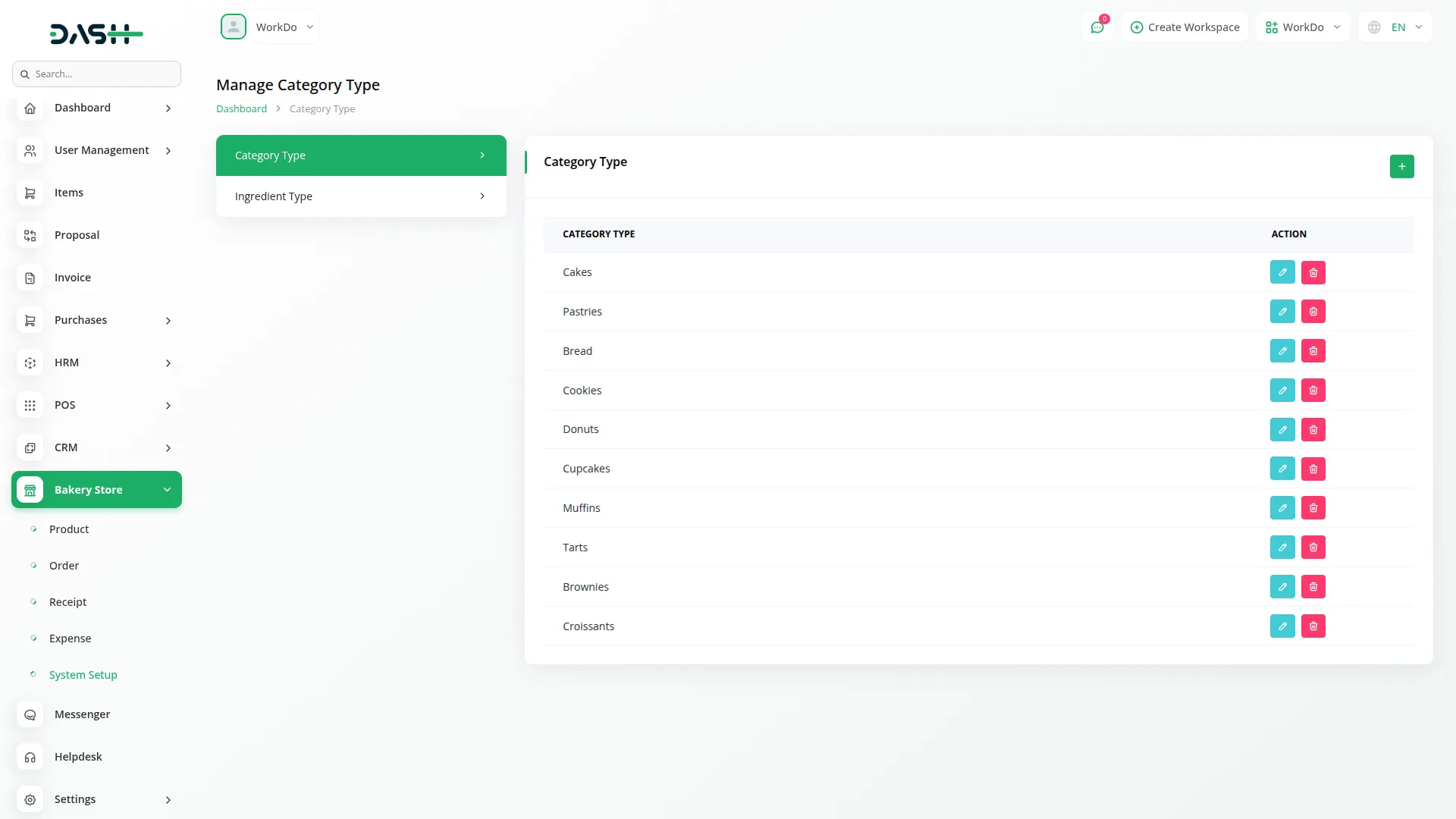Switch to the Ingredient Type tab
Image resolution: width=1456 pixels, height=819 pixels.
[361, 196]
